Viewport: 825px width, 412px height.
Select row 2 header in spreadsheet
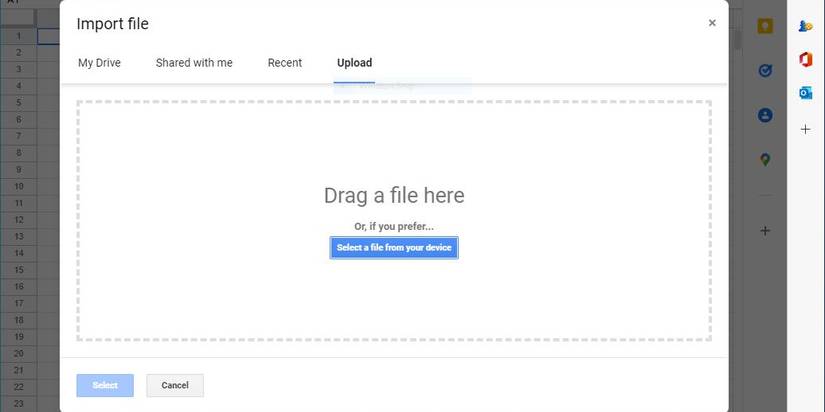click(18, 53)
